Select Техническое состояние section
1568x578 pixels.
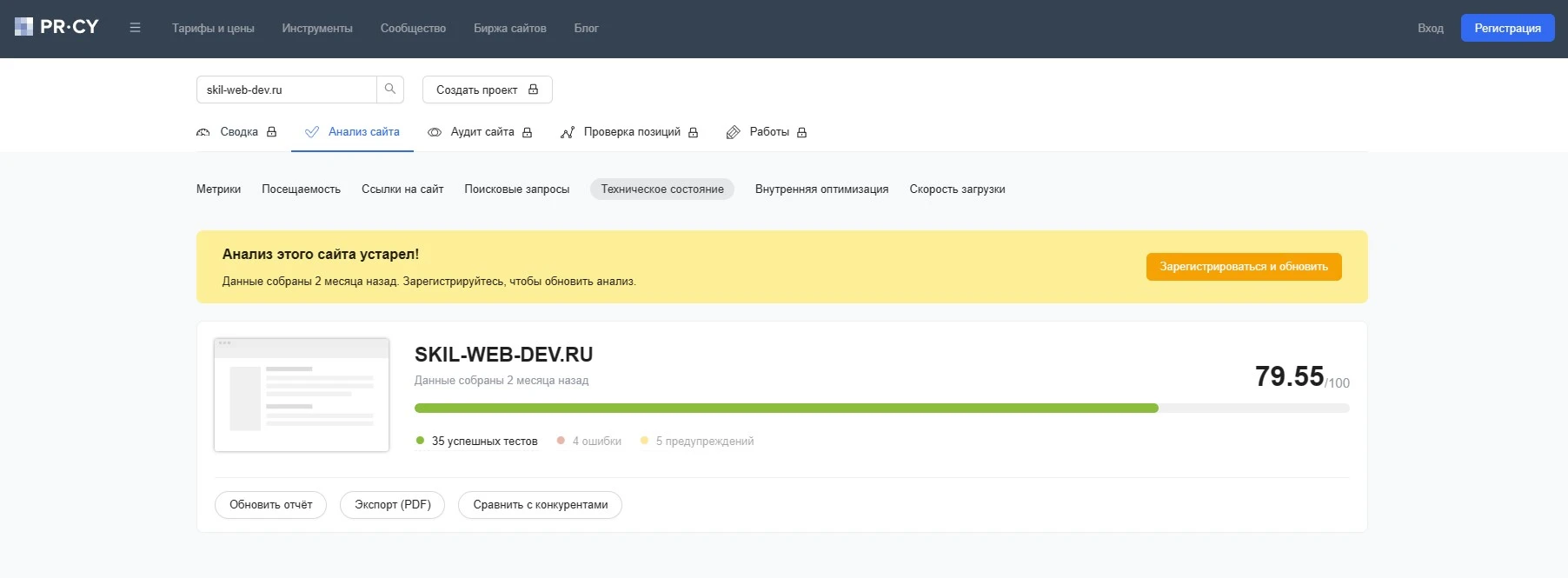662,189
